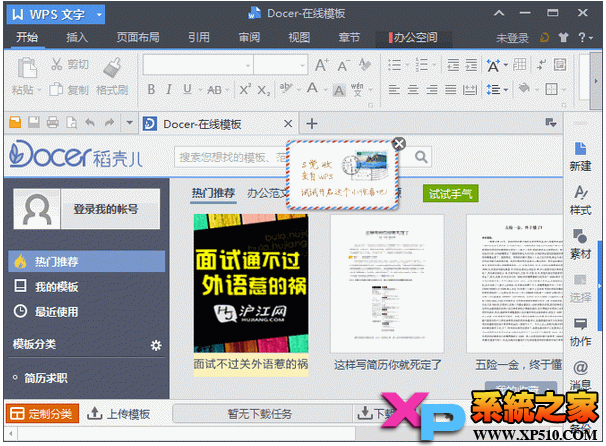Click the green 试试手气 button
The width and height of the screenshot is (606, 446).
[x=451, y=193]
